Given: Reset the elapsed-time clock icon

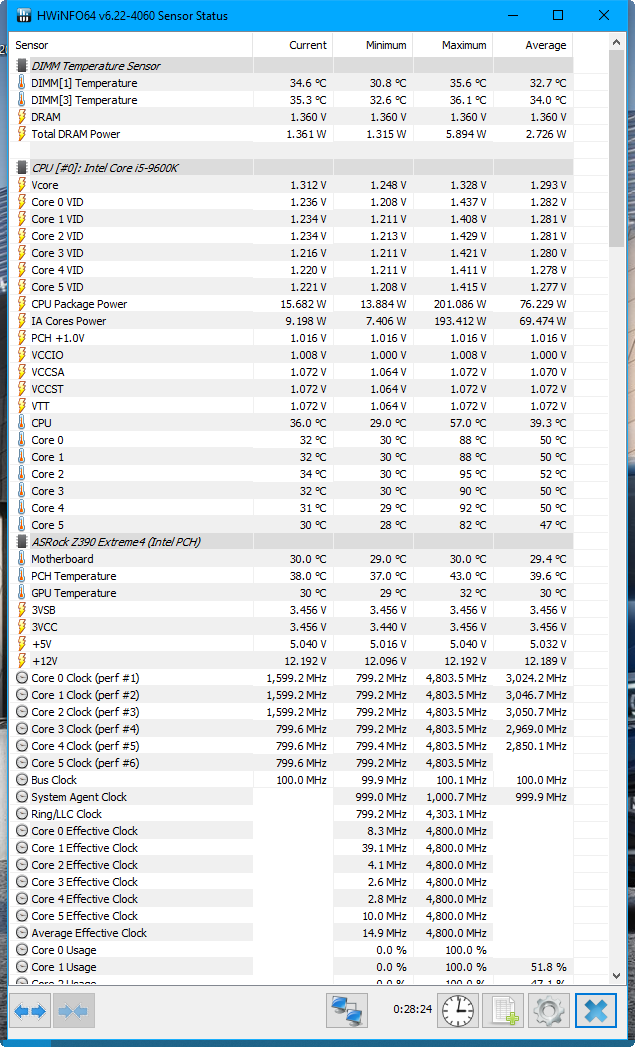Looking at the screenshot, I should click(x=458, y=1011).
